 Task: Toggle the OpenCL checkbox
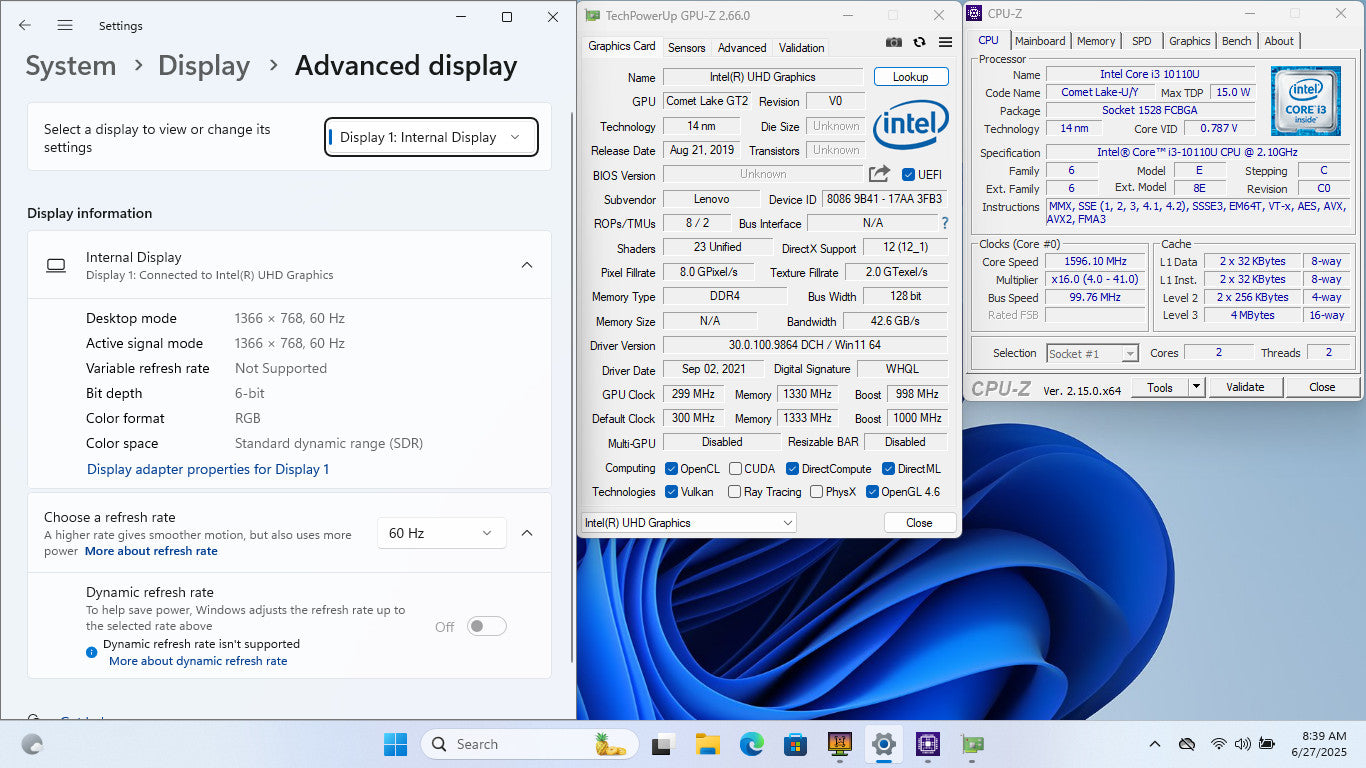click(x=673, y=468)
